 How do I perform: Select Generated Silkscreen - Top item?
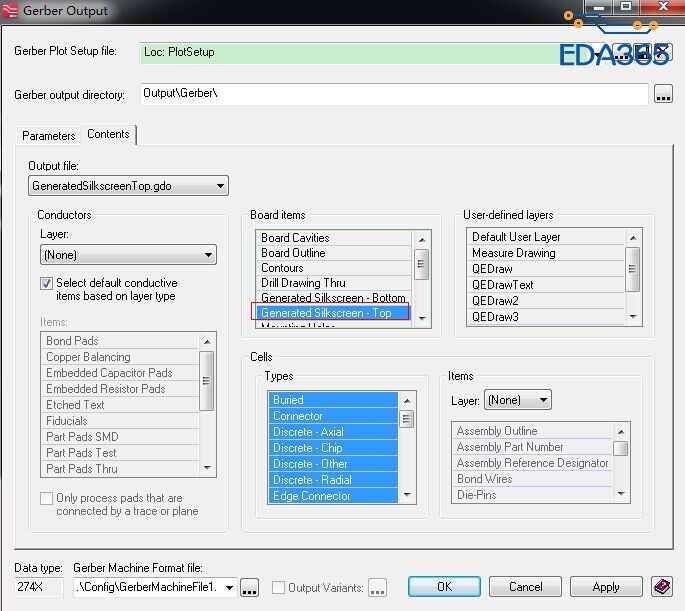click(x=333, y=313)
